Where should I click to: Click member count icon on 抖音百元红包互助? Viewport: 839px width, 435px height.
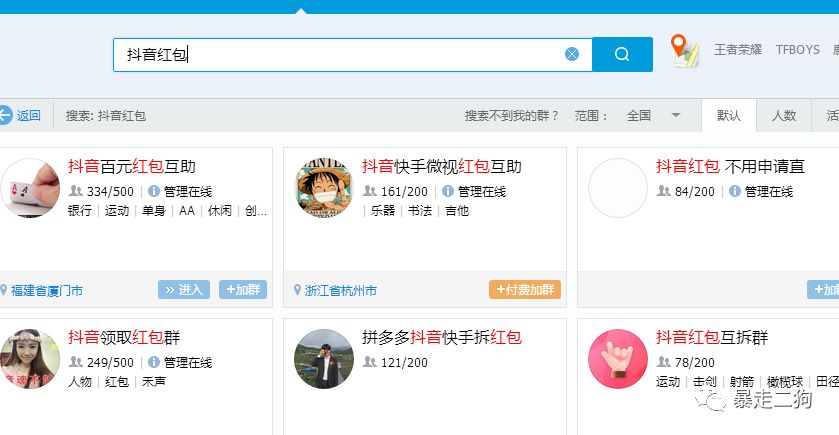[x=75, y=191]
